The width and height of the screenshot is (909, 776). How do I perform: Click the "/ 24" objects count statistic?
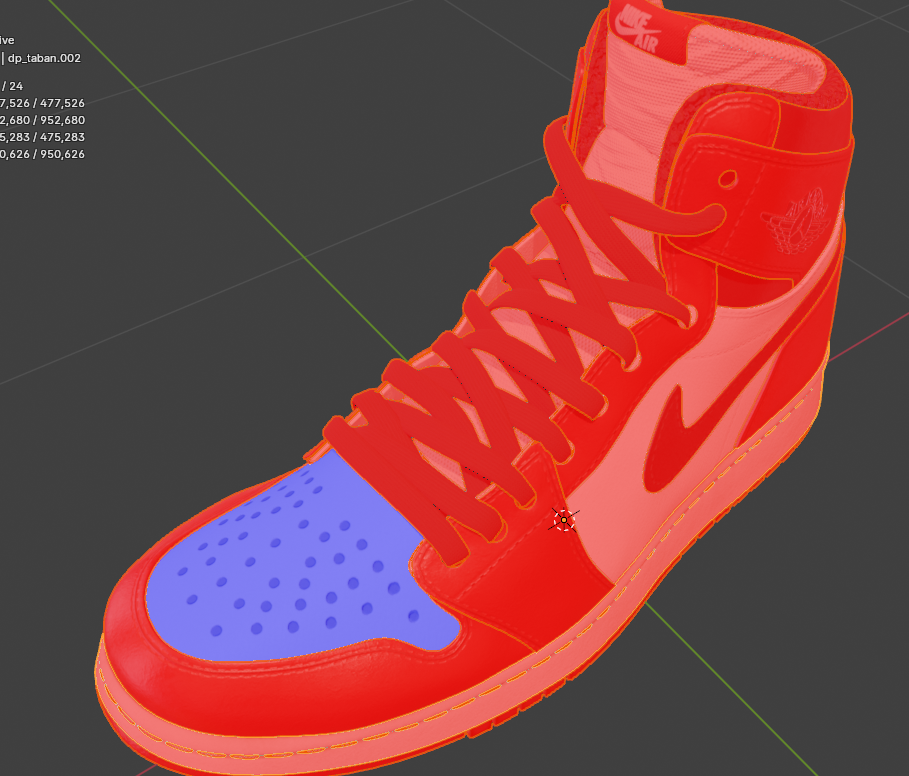click(x=12, y=86)
